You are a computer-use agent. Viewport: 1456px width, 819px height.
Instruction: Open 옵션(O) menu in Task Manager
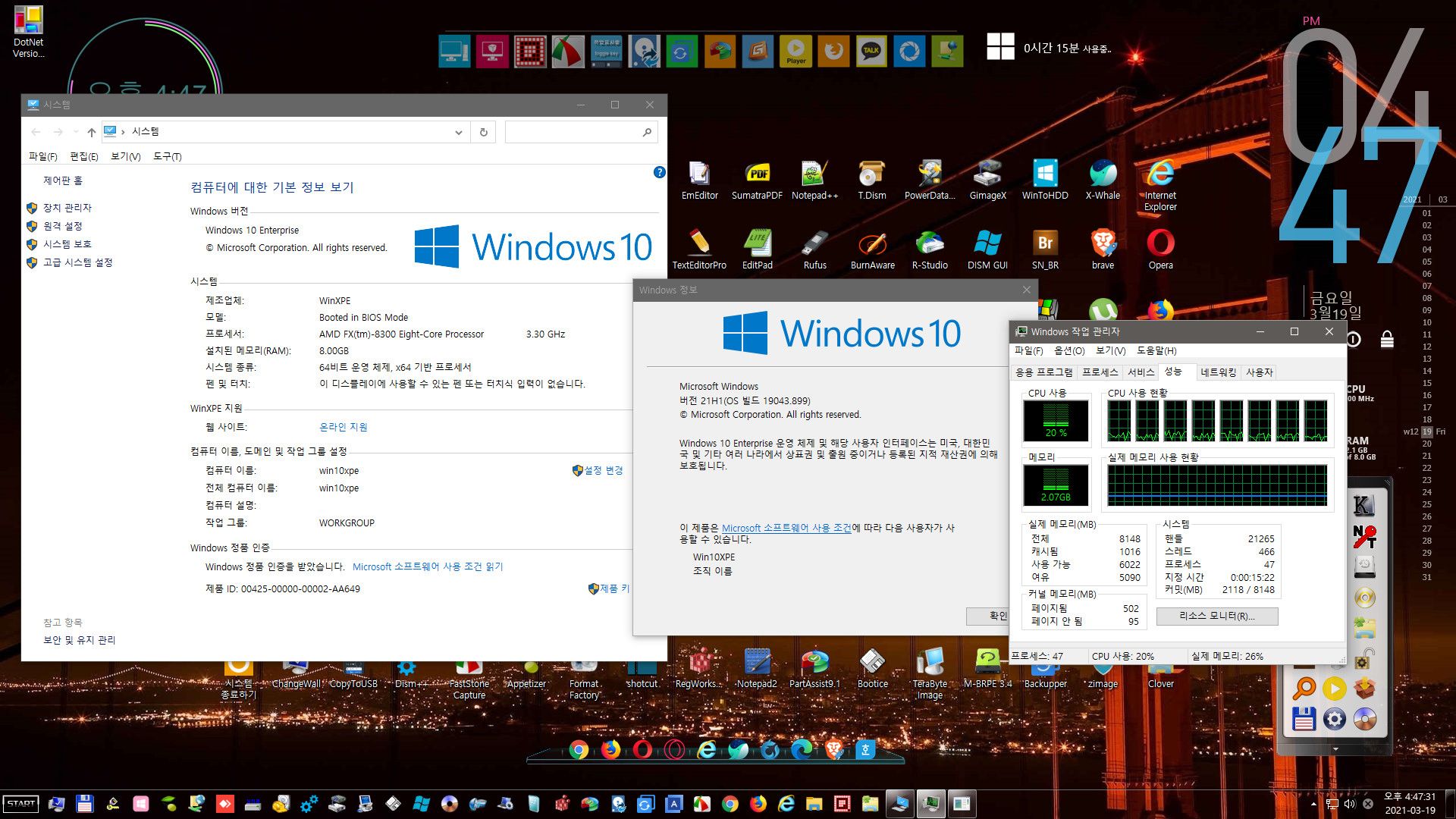(x=1069, y=350)
